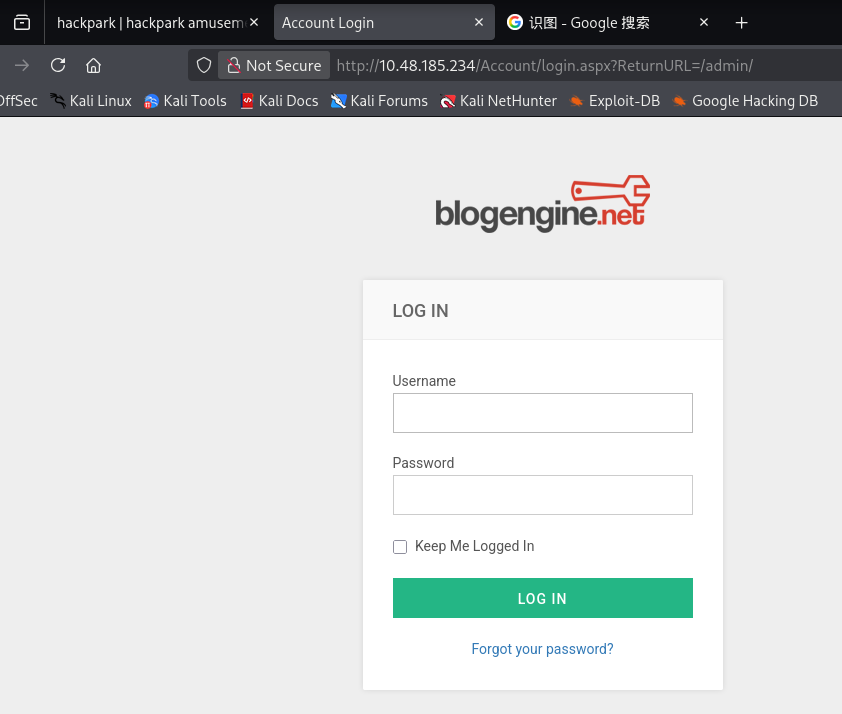
Task: Open the tab list icon at top-left
Action: 22,22
